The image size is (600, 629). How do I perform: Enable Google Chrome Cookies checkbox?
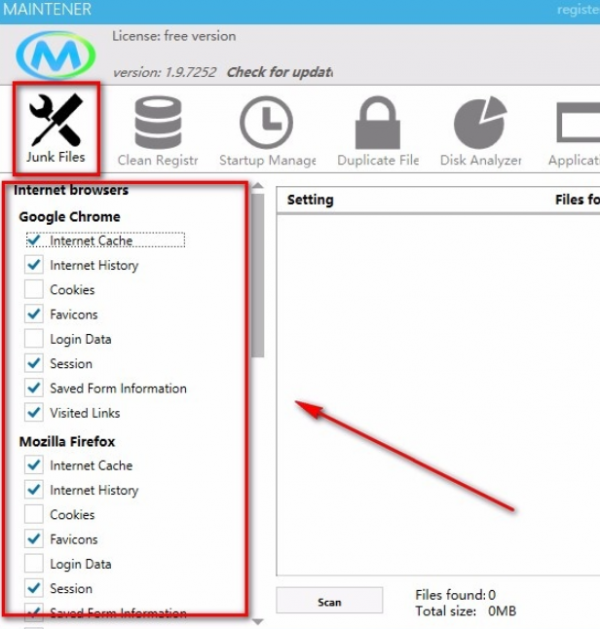(x=34, y=290)
